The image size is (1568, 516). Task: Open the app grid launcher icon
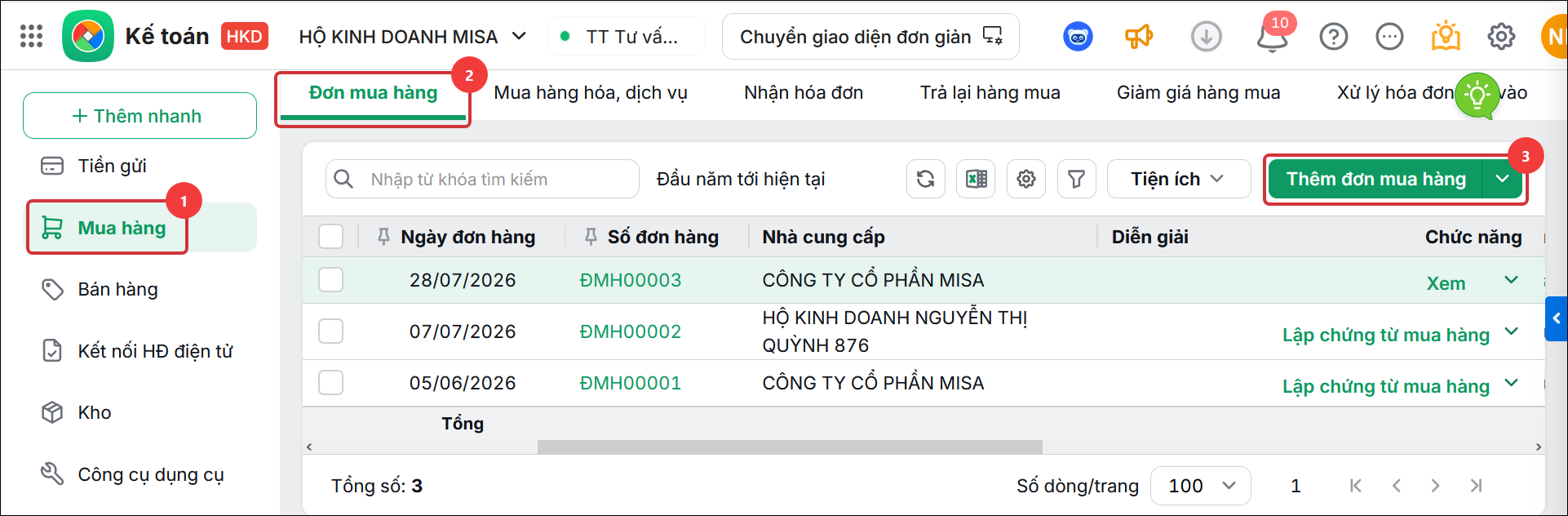click(x=31, y=36)
